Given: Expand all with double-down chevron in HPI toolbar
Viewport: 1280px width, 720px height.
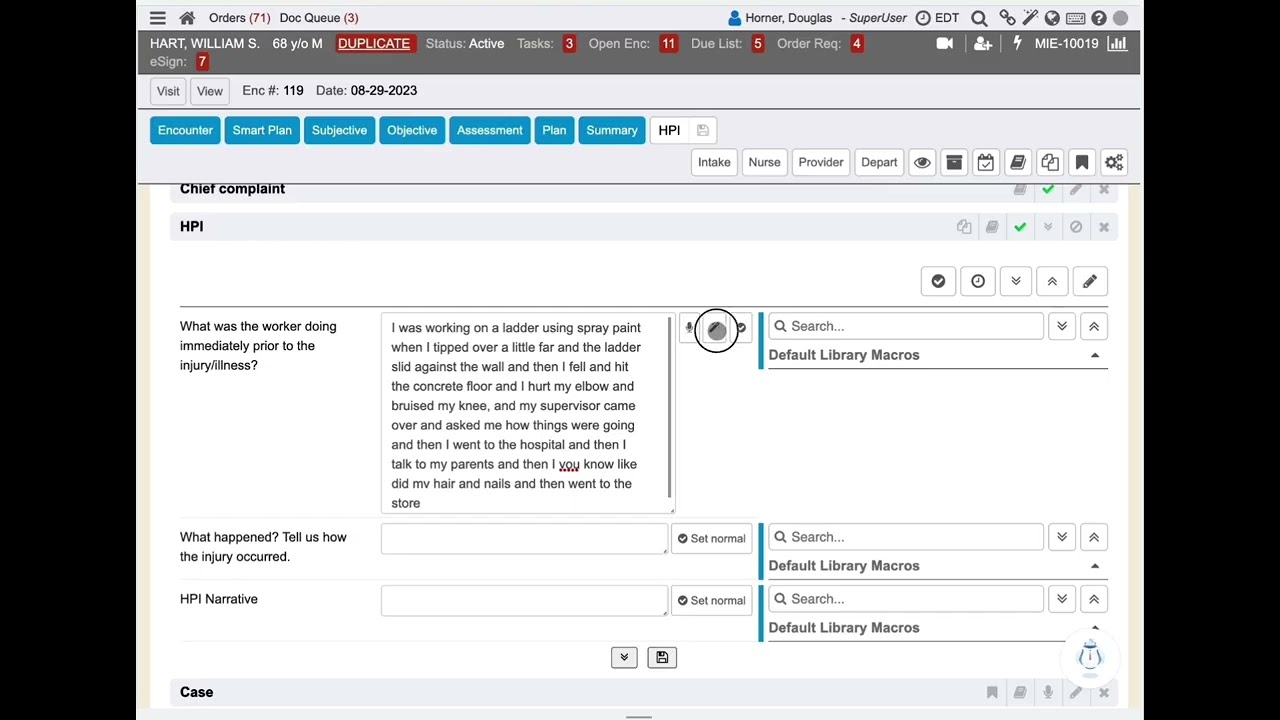Looking at the screenshot, I should click(1016, 281).
